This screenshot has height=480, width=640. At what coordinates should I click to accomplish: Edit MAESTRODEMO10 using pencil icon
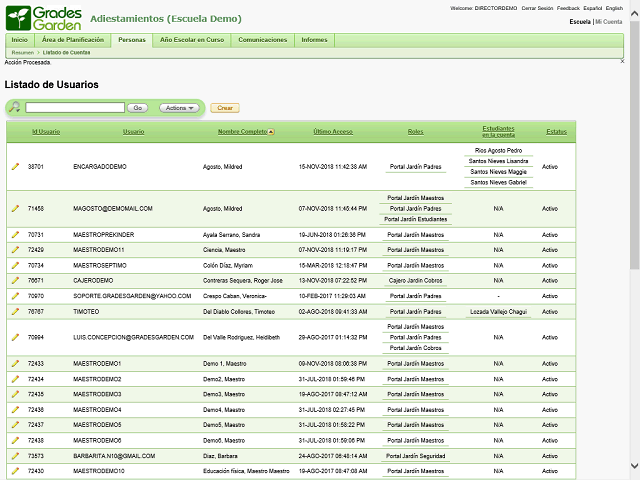[x=15, y=471]
